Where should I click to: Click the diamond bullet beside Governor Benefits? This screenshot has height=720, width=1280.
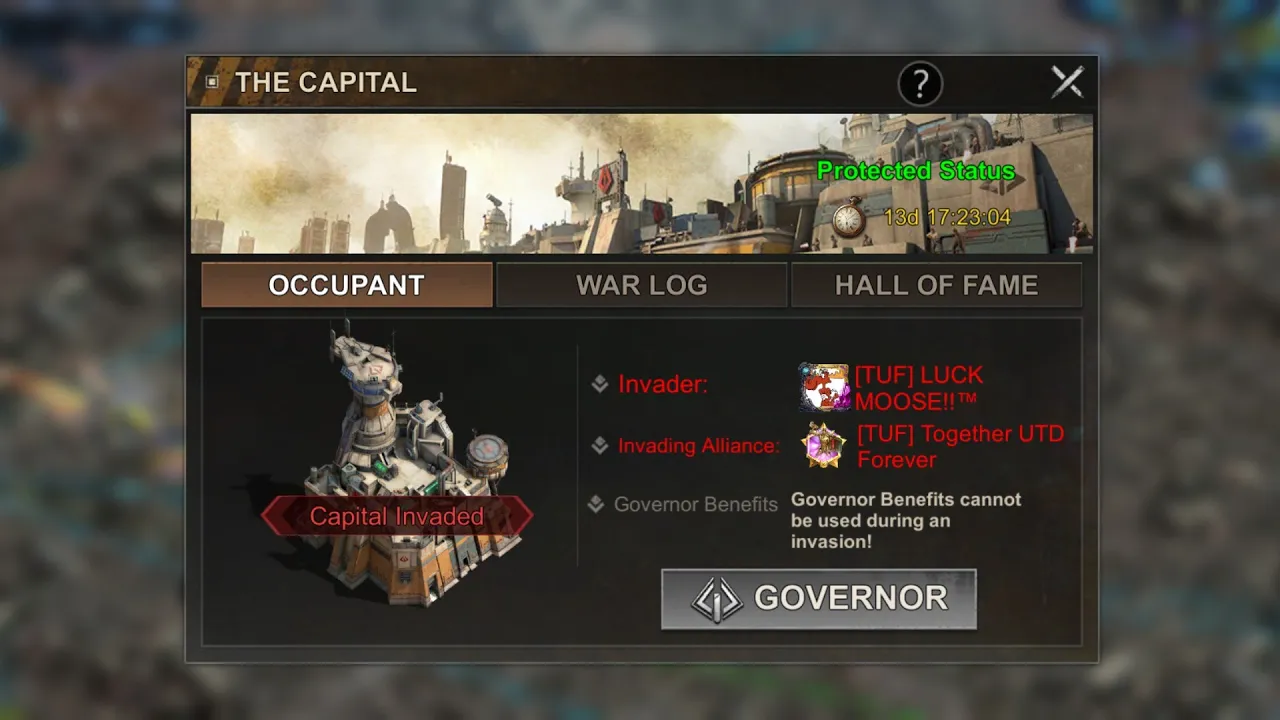pyautogui.click(x=596, y=504)
